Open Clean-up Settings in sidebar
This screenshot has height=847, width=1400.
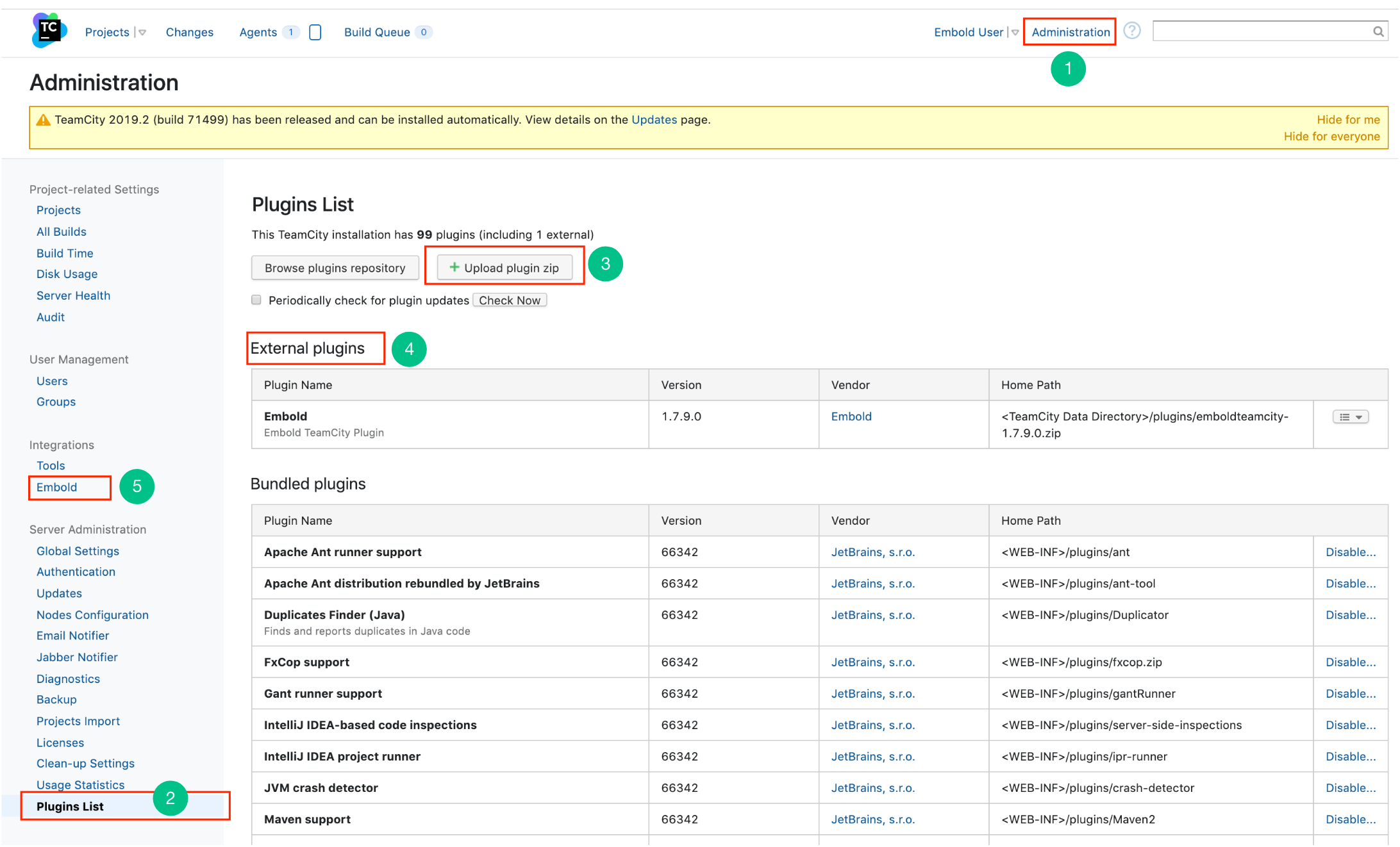click(85, 764)
